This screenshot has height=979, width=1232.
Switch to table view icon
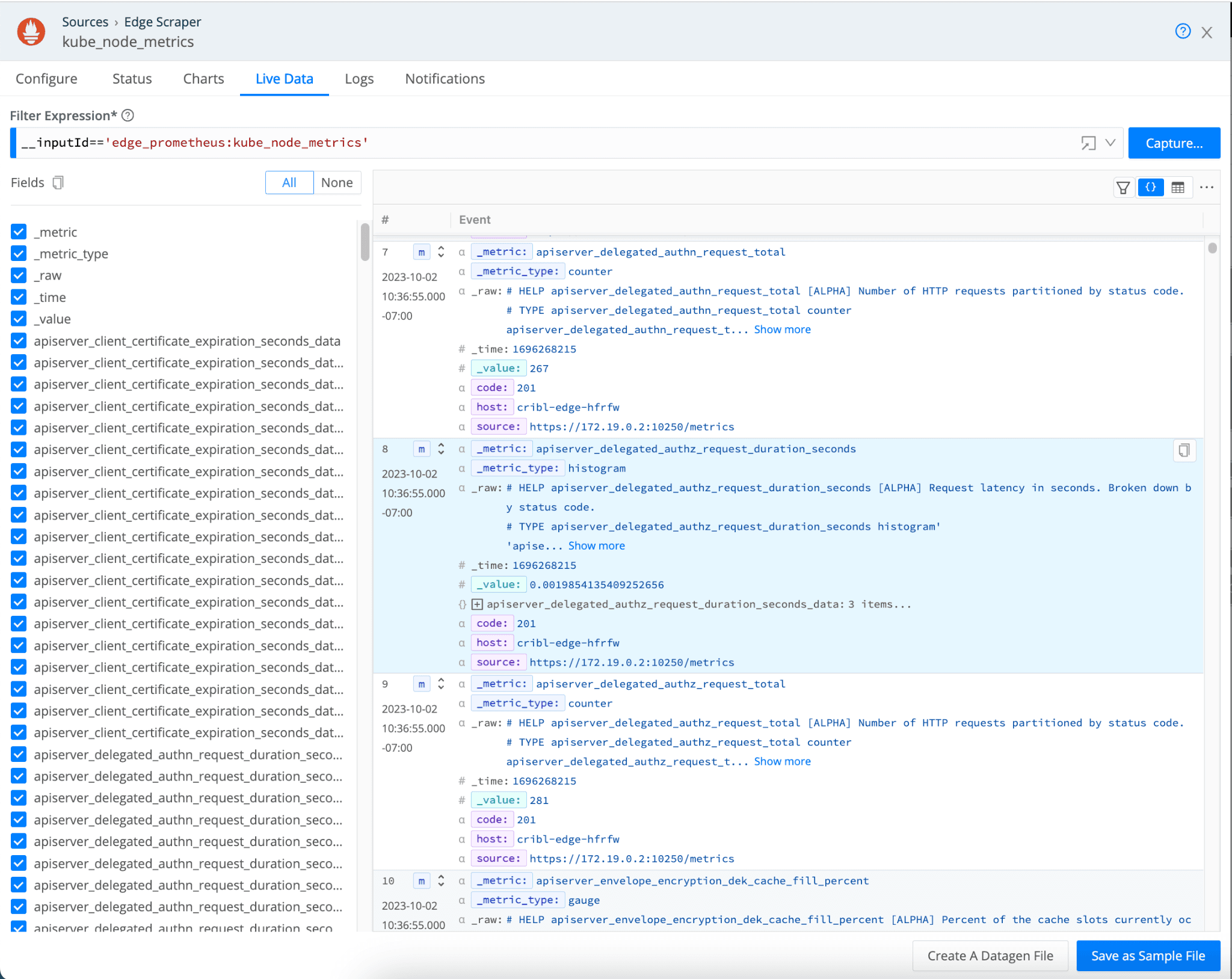point(1178,188)
